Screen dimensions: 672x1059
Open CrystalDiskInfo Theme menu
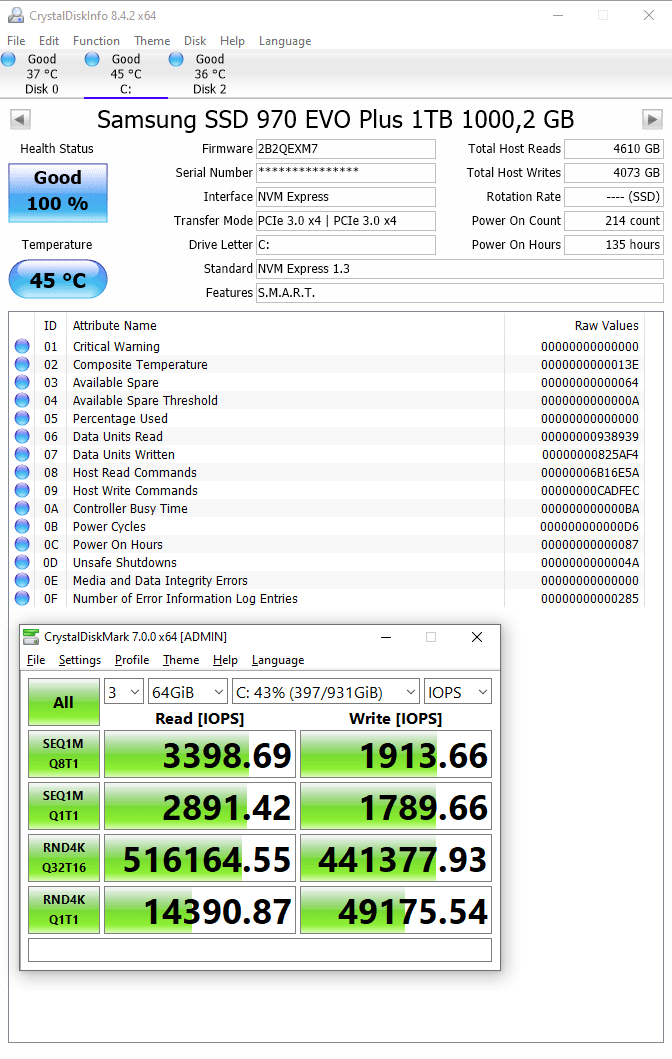coord(152,41)
